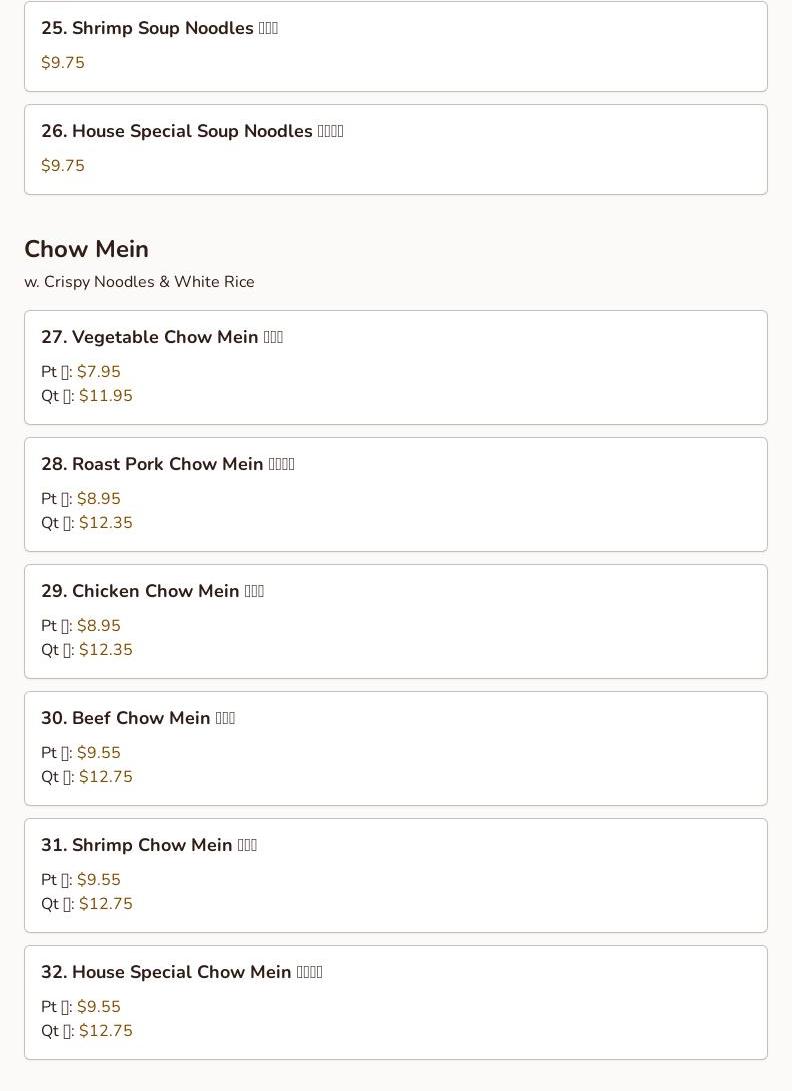Pick Beef Chow Mein pint $9.55
The image size is (792, 1091).
coord(99,753)
